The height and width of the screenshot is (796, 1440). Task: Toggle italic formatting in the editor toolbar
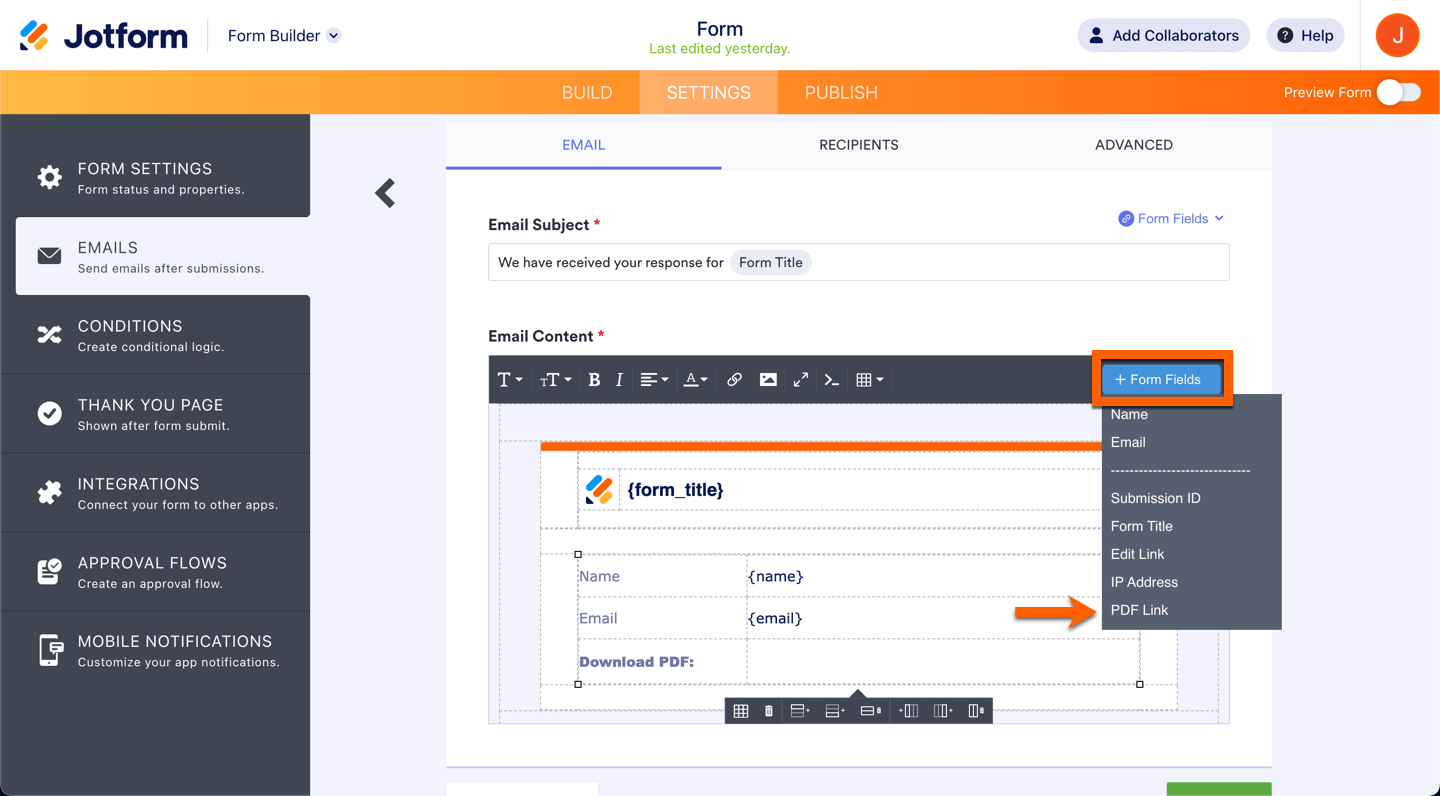tap(619, 380)
